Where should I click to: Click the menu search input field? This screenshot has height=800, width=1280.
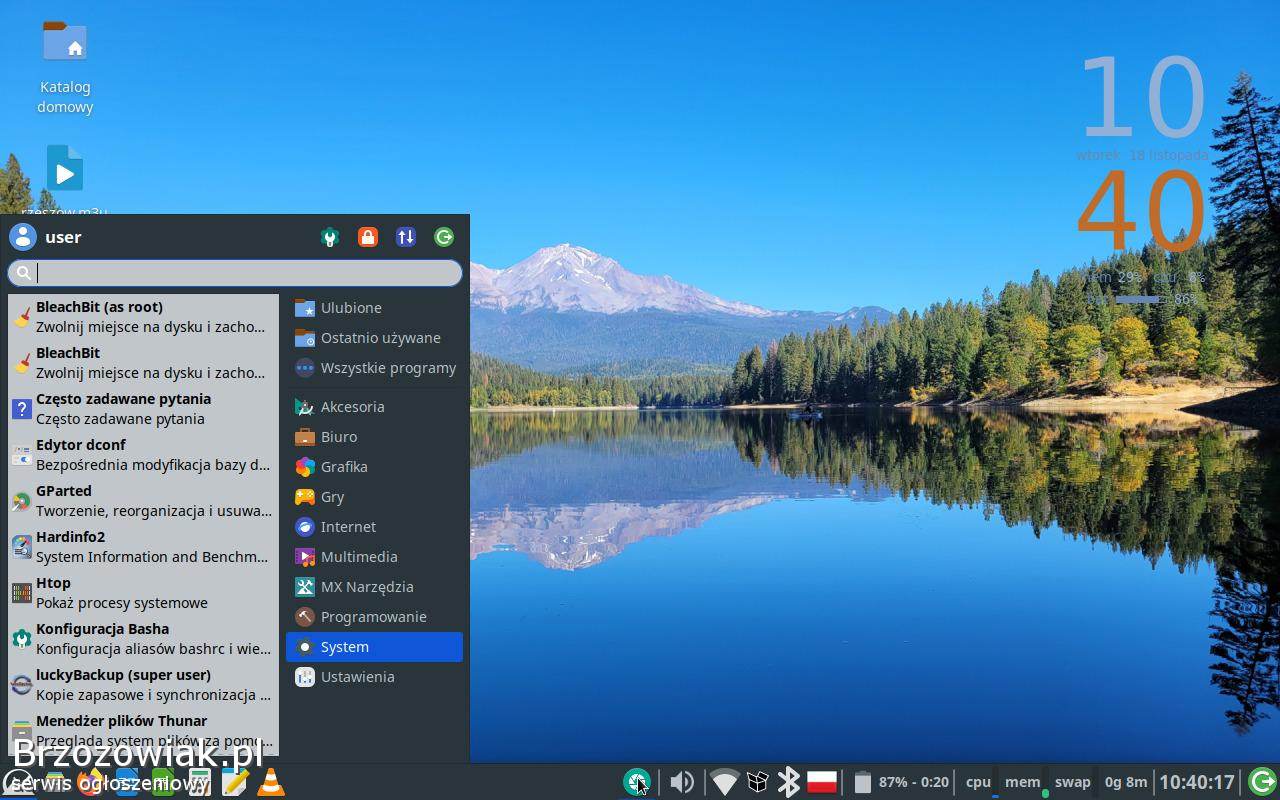pyautogui.click(x=245, y=273)
